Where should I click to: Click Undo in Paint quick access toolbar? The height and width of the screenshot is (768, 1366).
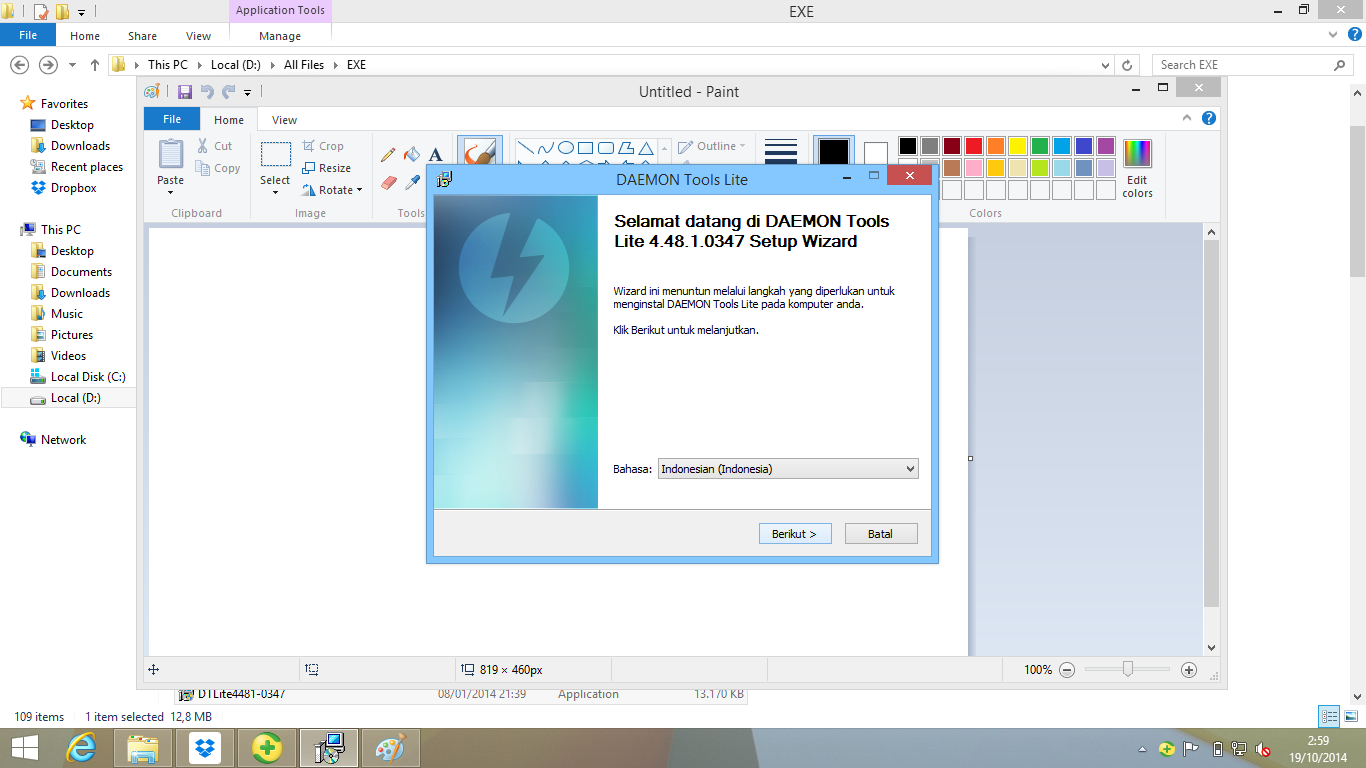coord(207,92)
